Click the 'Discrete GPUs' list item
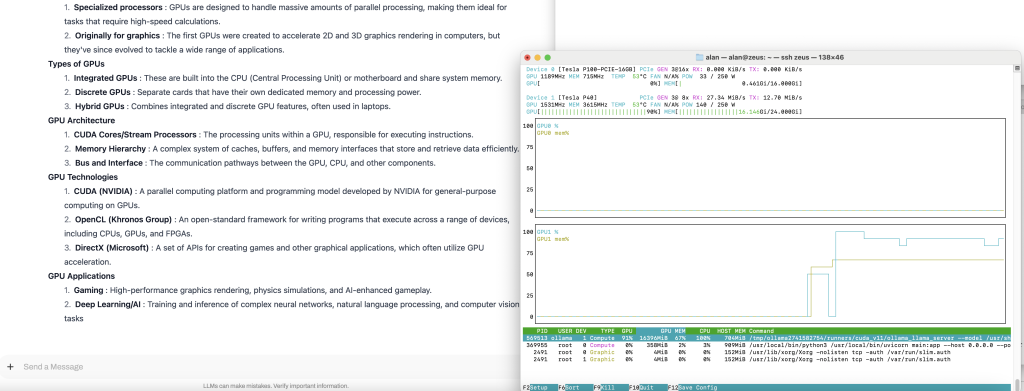 coord(103,93)
